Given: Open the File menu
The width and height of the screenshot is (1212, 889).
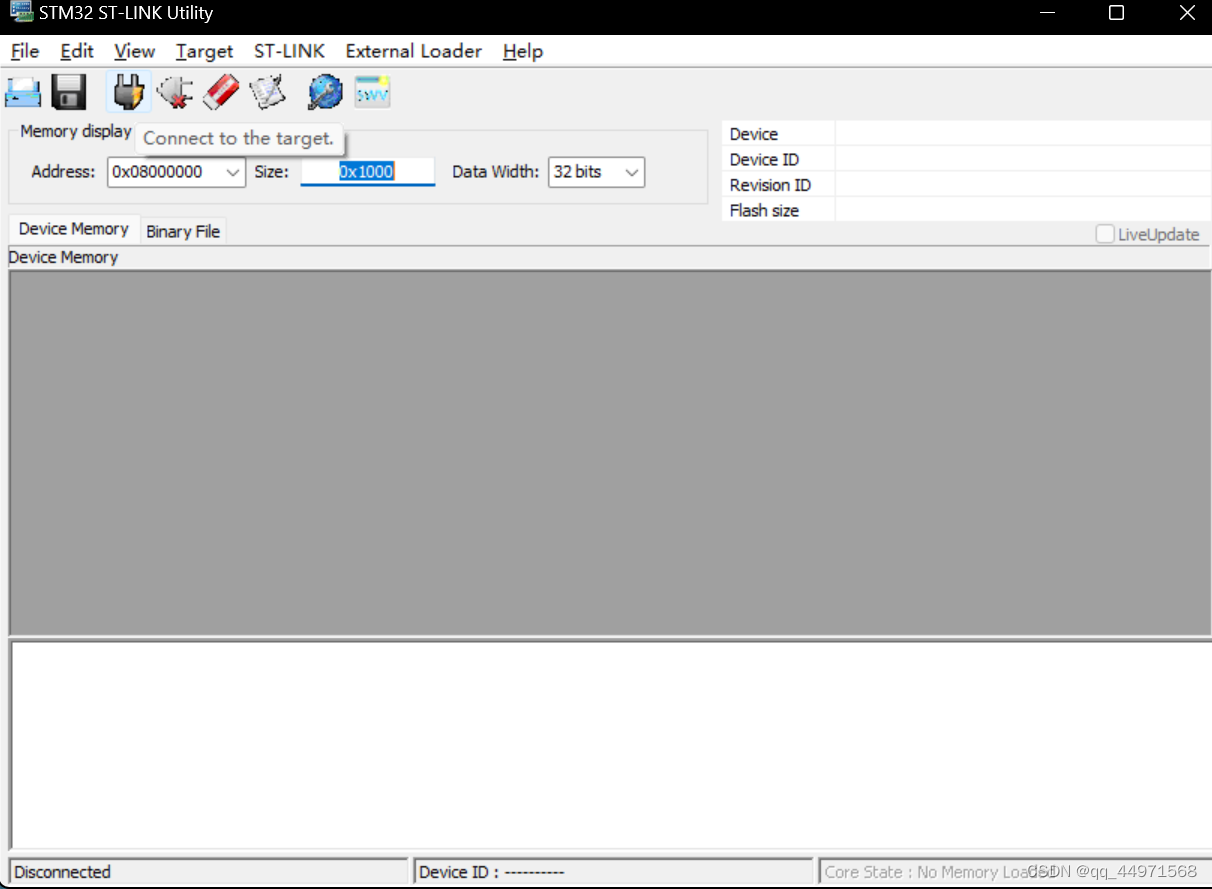Looking at the screenshot, I should [25, 51].
